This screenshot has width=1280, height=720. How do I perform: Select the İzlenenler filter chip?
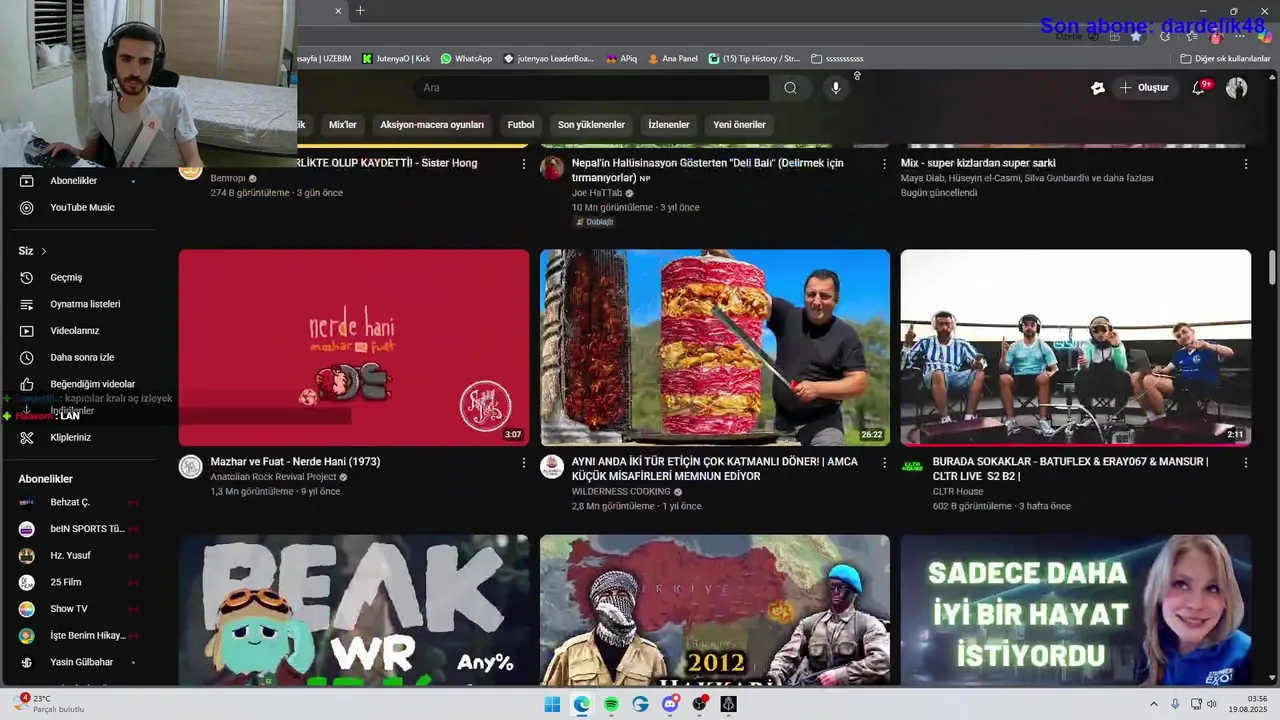point(669,125)
